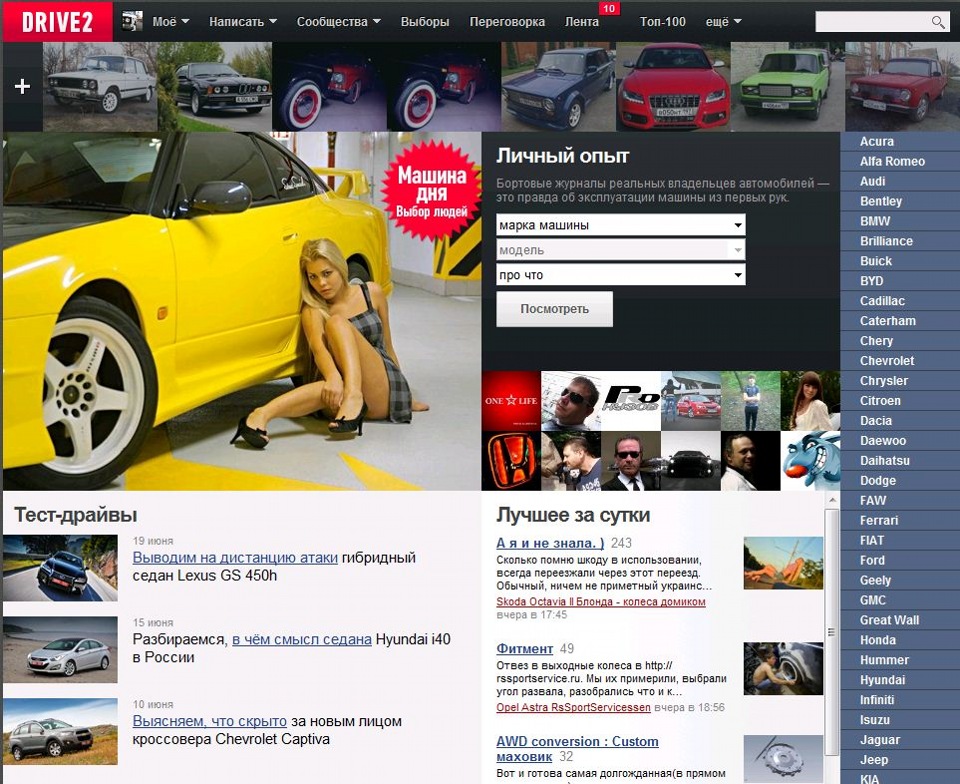The width and height of the screenshot is (960, 784).
Task: Open the Фитмент wheel post thumbnail
Action: pos(783,668)
